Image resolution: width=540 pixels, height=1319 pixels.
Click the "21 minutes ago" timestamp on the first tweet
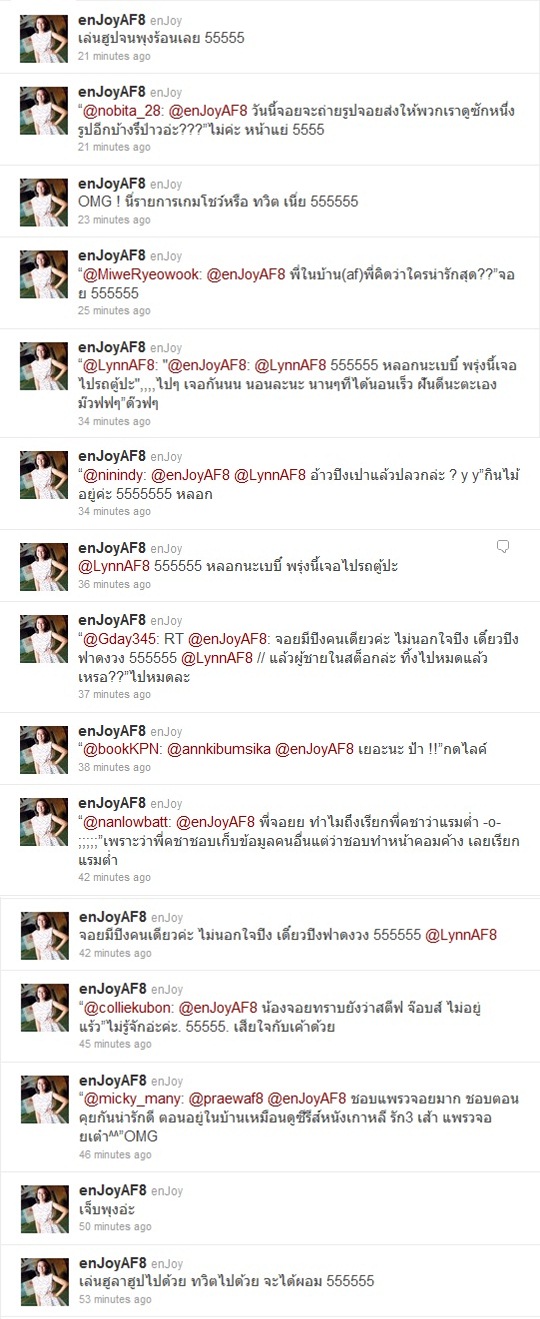tap(114, 57)
